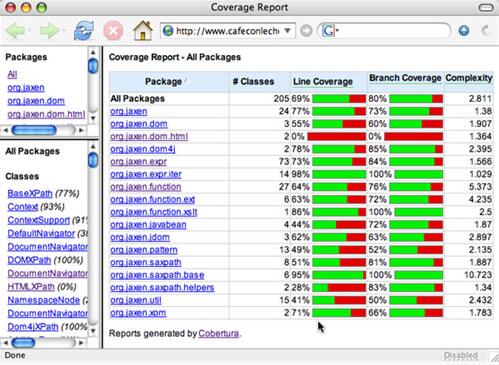Click the Packages horizontal scrollbar thumb
The image size is (499, 365).
click(34, 130)
